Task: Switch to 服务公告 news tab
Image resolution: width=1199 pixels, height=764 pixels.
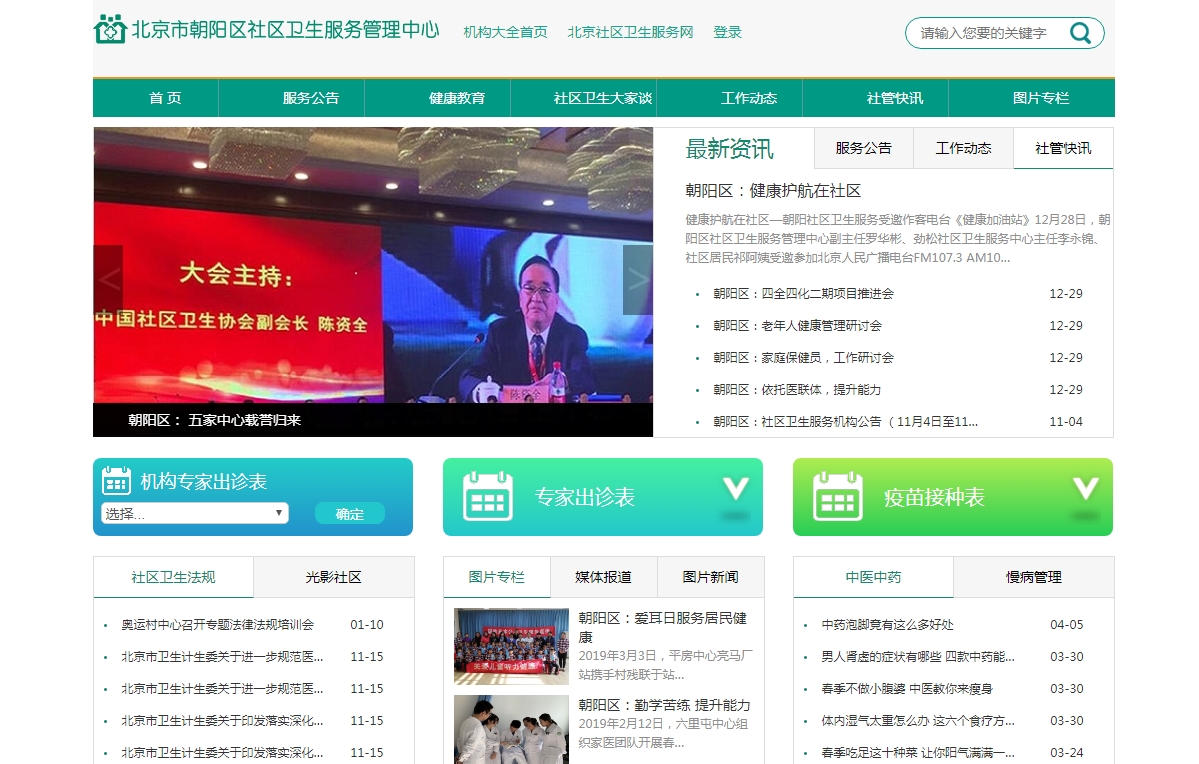Action: click(863, 148)
